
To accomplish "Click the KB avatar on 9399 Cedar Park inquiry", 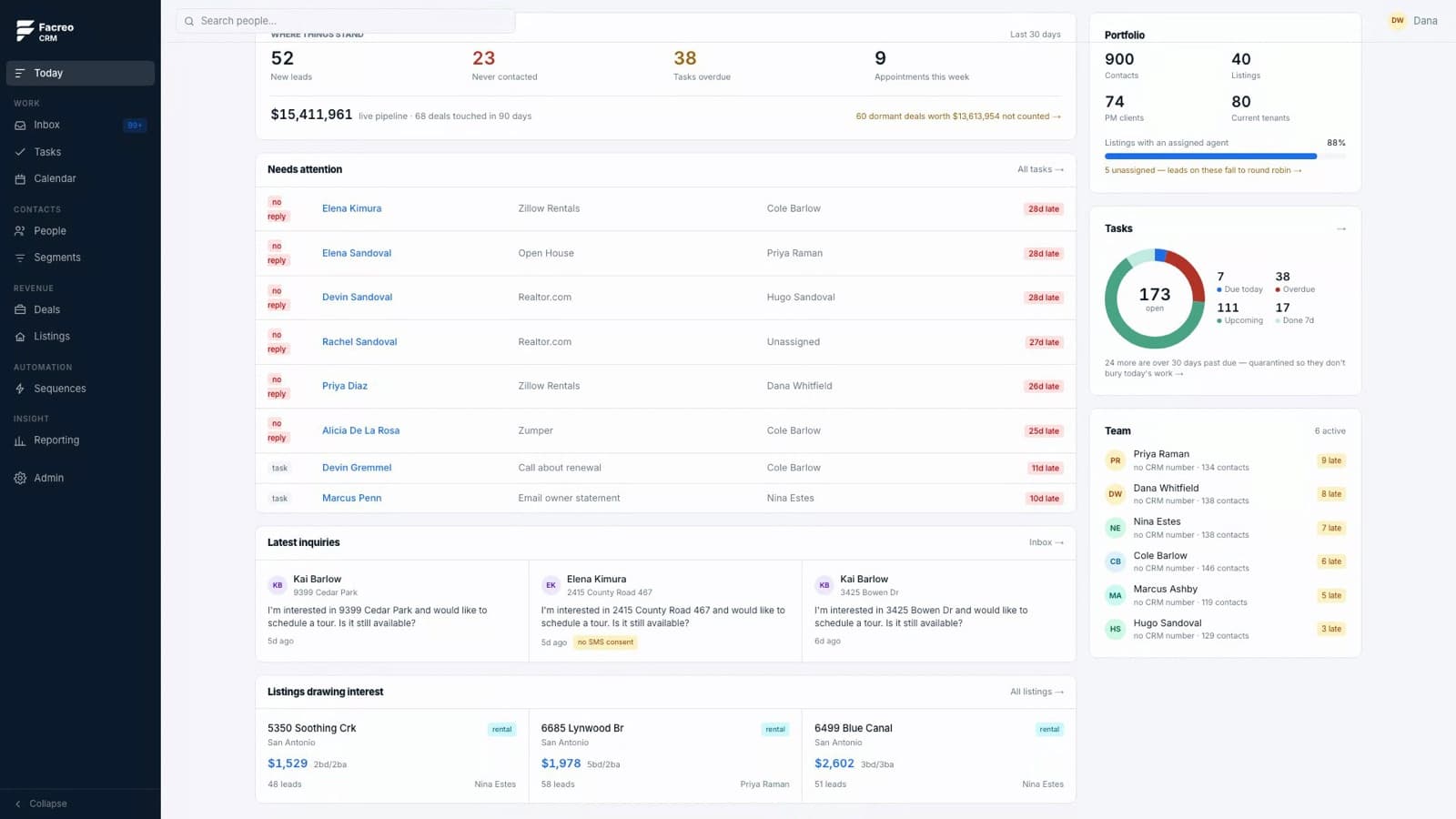I will (x=278, y=585).
